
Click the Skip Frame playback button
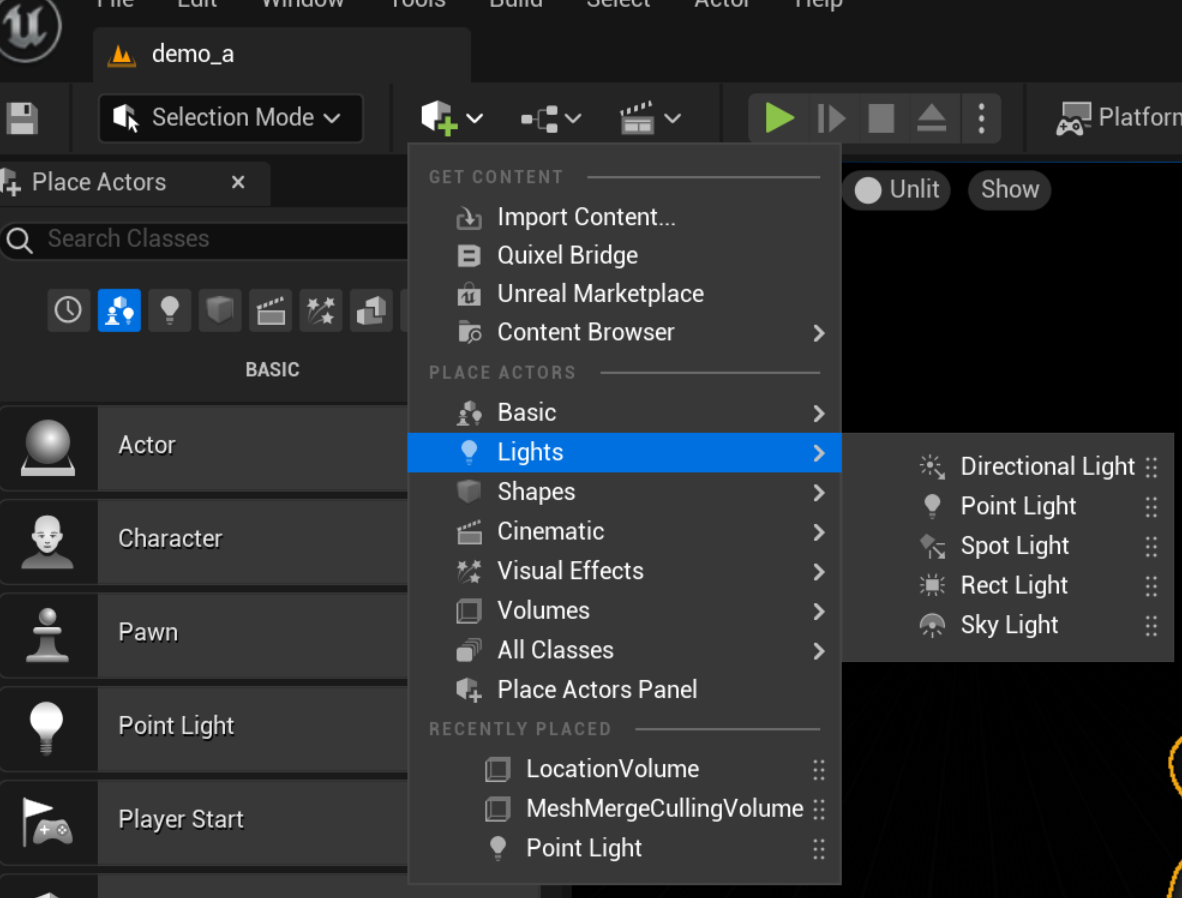tap(831, 118)
